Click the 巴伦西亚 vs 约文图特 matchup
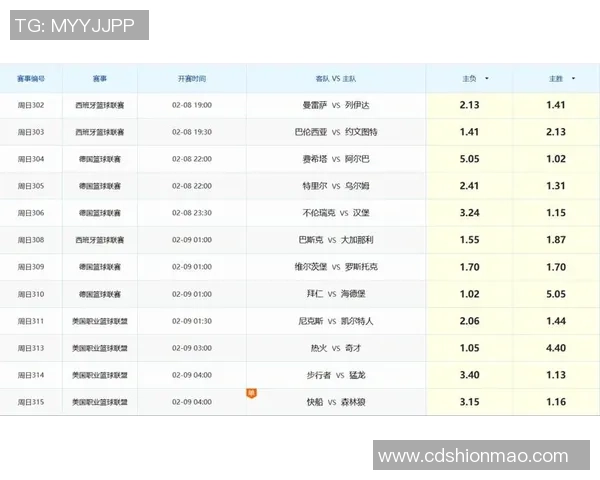 [336, 132]
